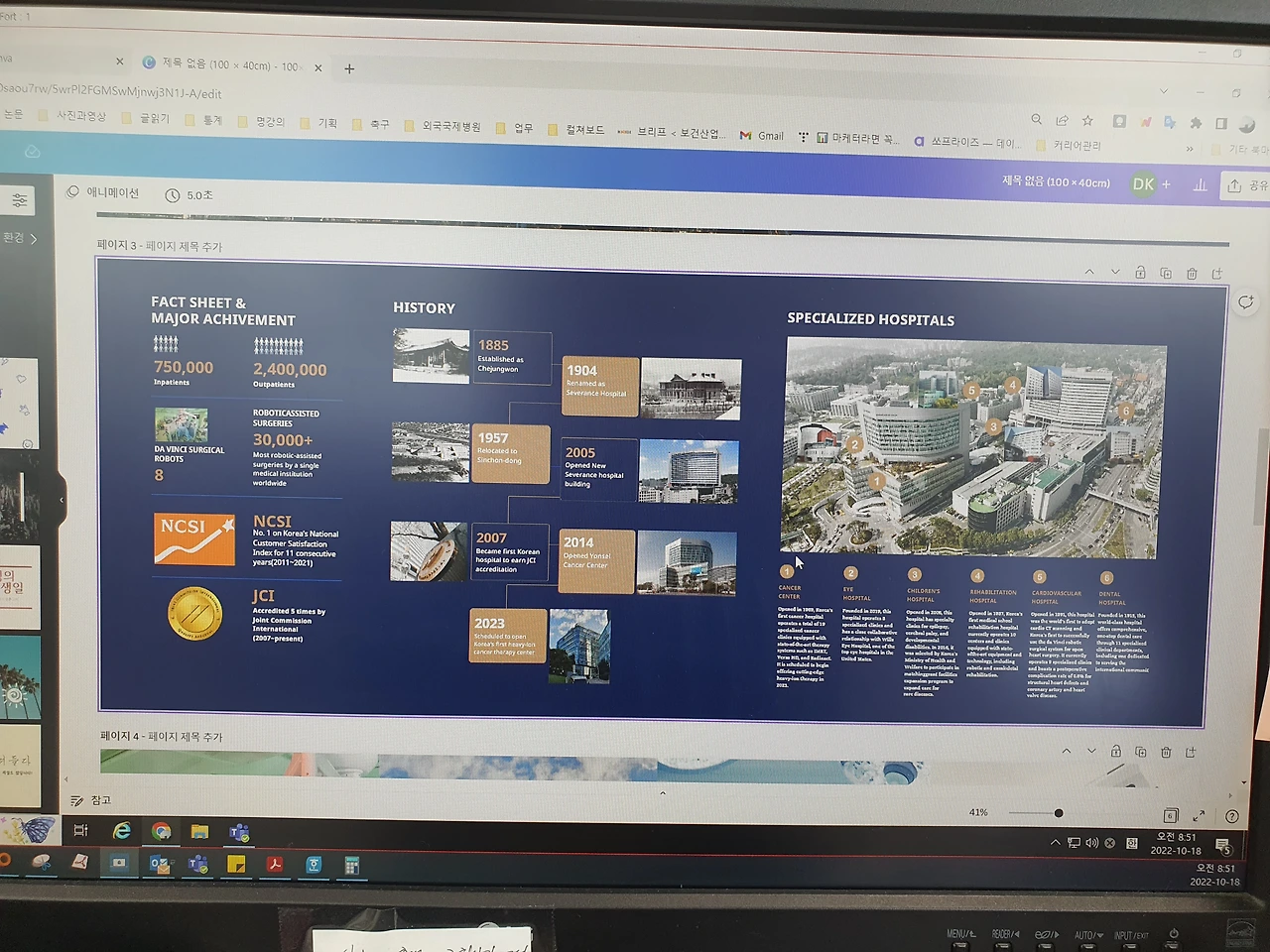Show more bookmarks with the double chevron
The image size is (1270, 952).
point(1189,149)
